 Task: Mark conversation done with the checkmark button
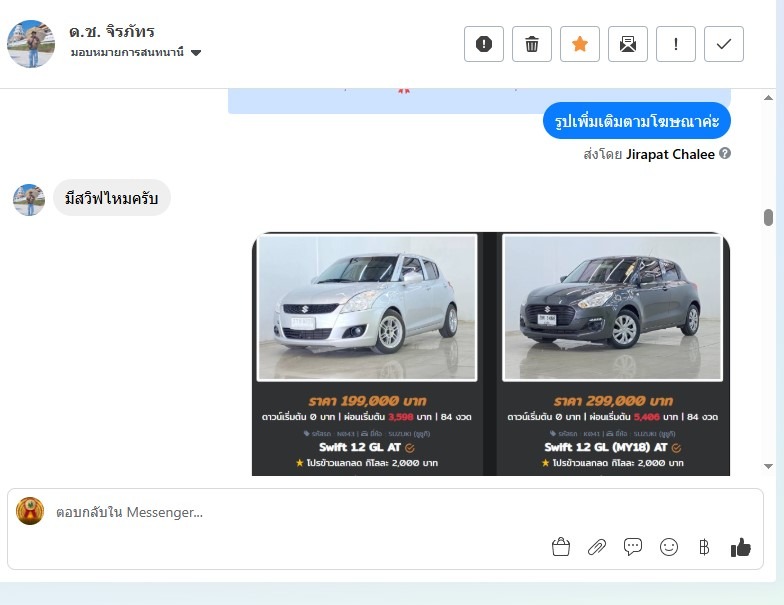[x=724, y=44]
